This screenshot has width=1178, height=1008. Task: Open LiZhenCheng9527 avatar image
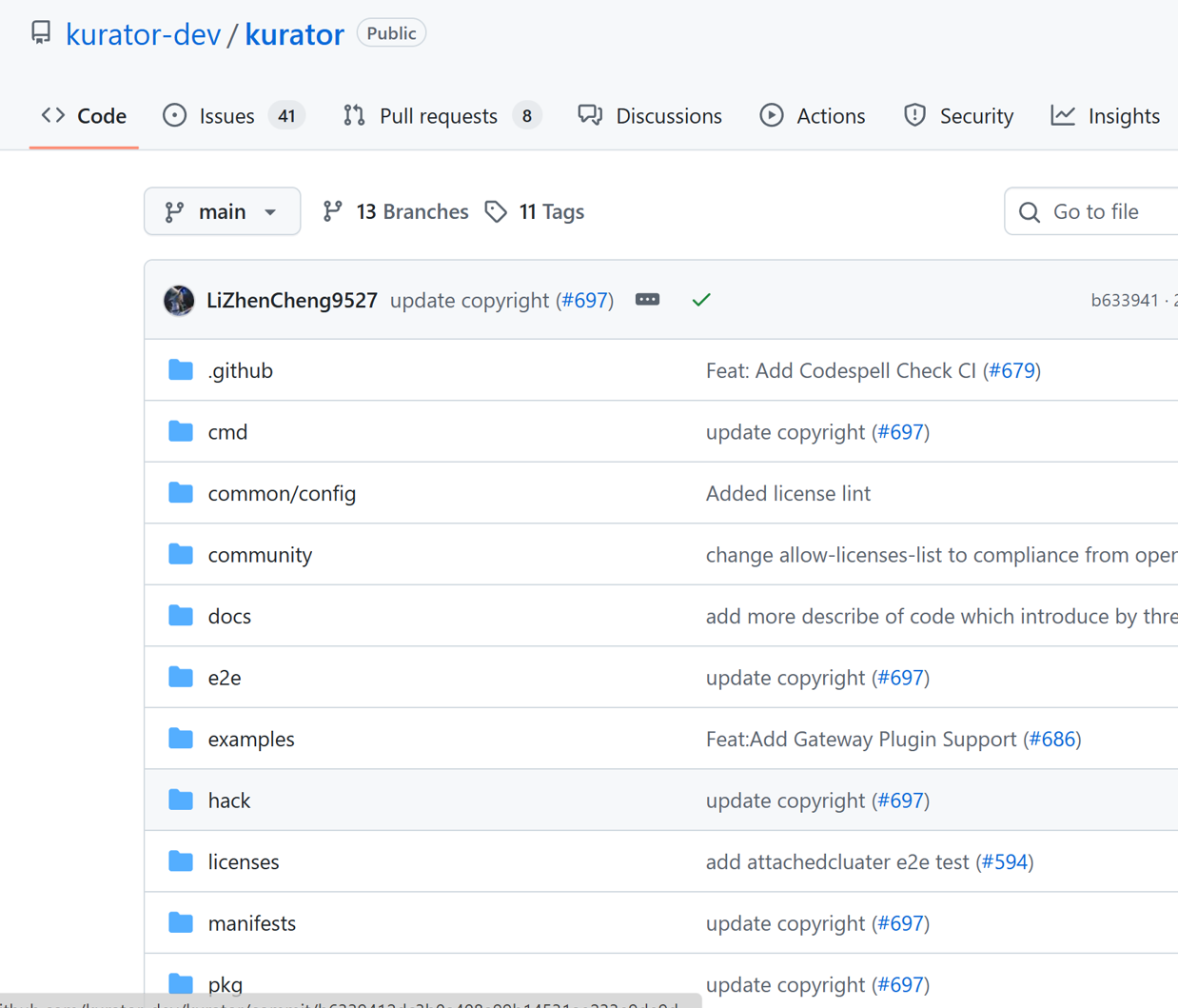click(x=179, y=301)
